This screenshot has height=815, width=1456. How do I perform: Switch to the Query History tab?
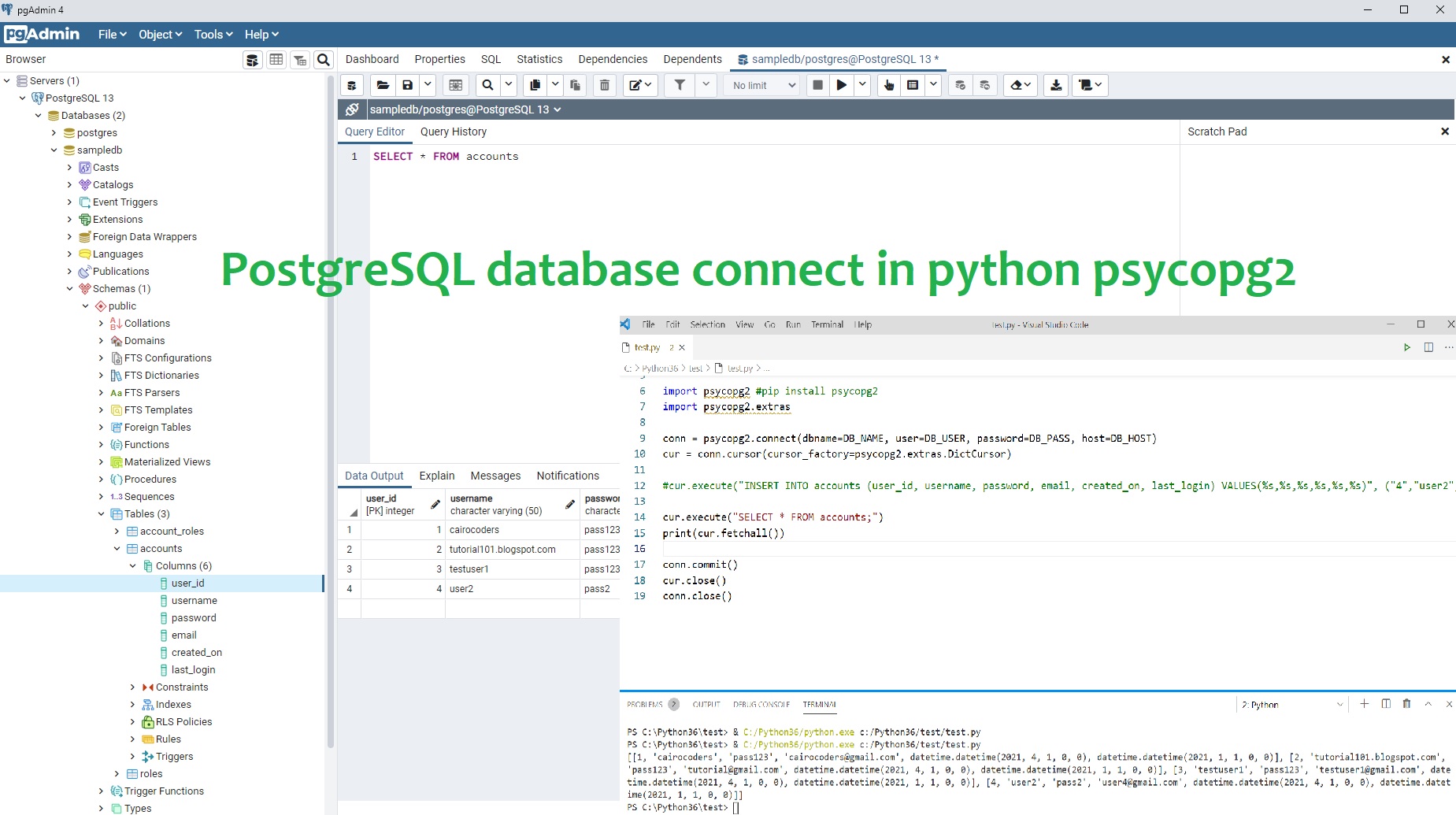[x=454, y=132]
